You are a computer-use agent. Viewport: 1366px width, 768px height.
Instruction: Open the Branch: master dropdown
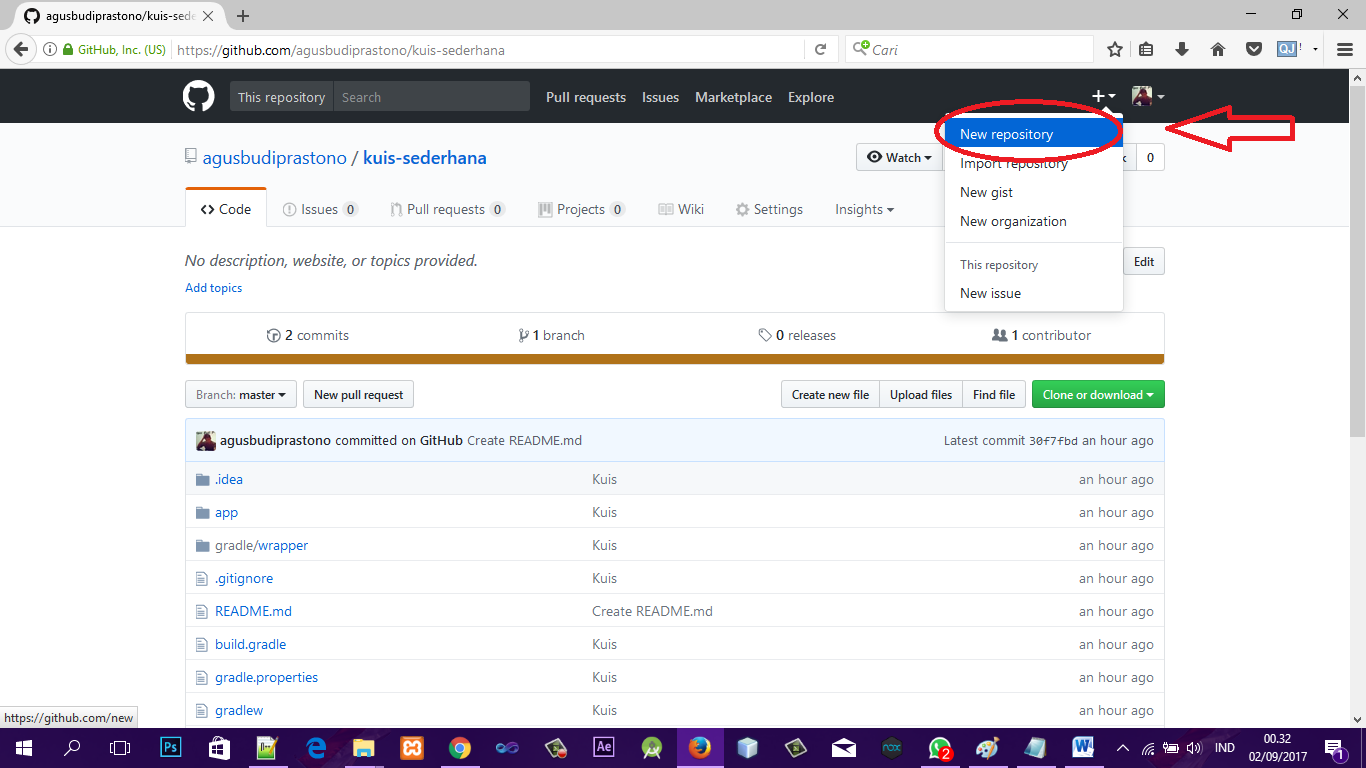(240, 394)
